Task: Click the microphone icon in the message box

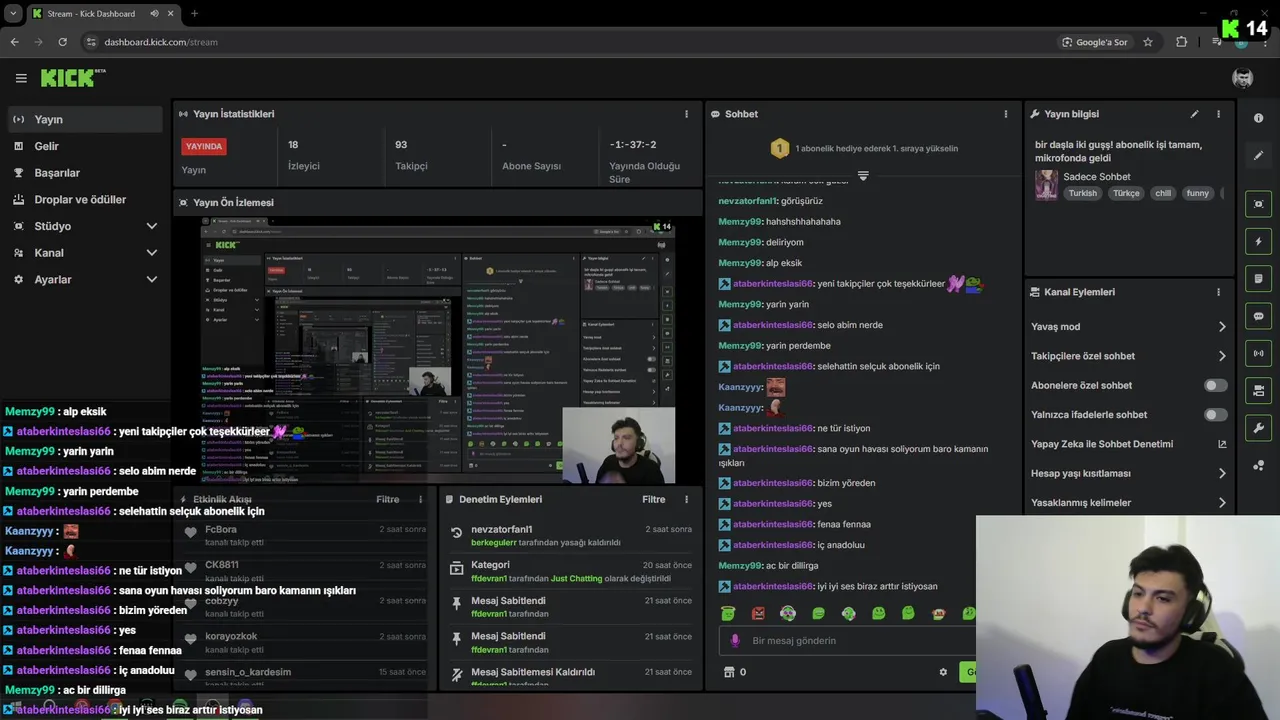Action: pyautogui.click(x=735, y=641)
